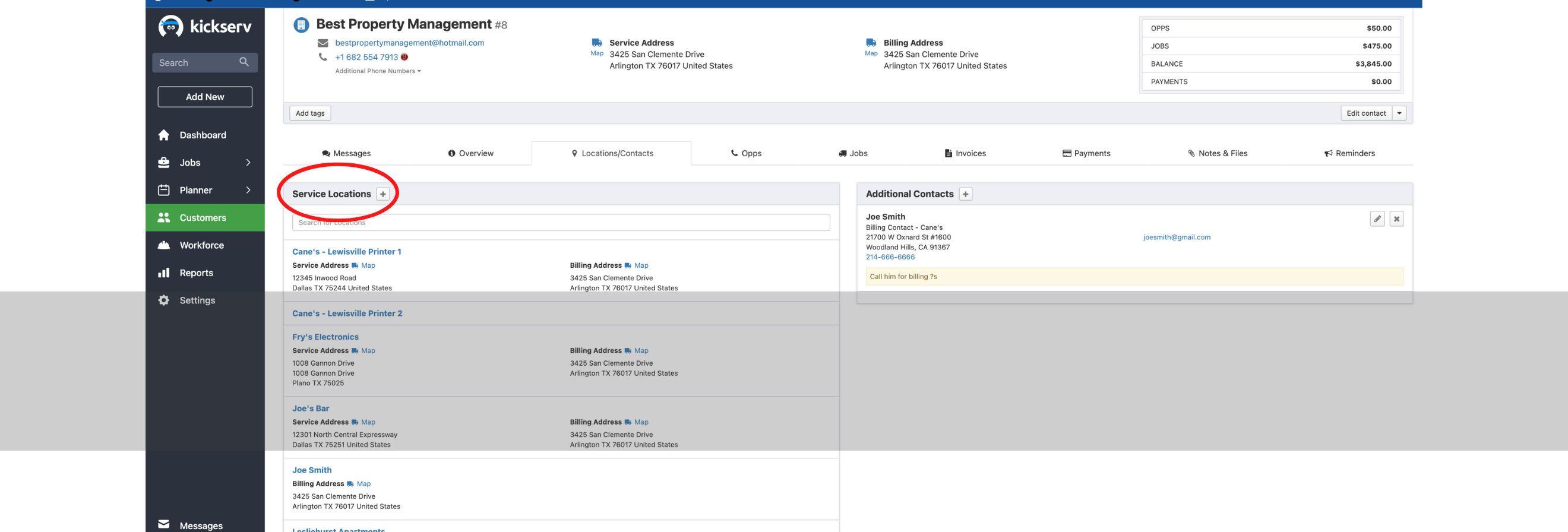Click the plus icon beside Service Locations
Screen dimensions: 1568x532
tap(383, 194)
